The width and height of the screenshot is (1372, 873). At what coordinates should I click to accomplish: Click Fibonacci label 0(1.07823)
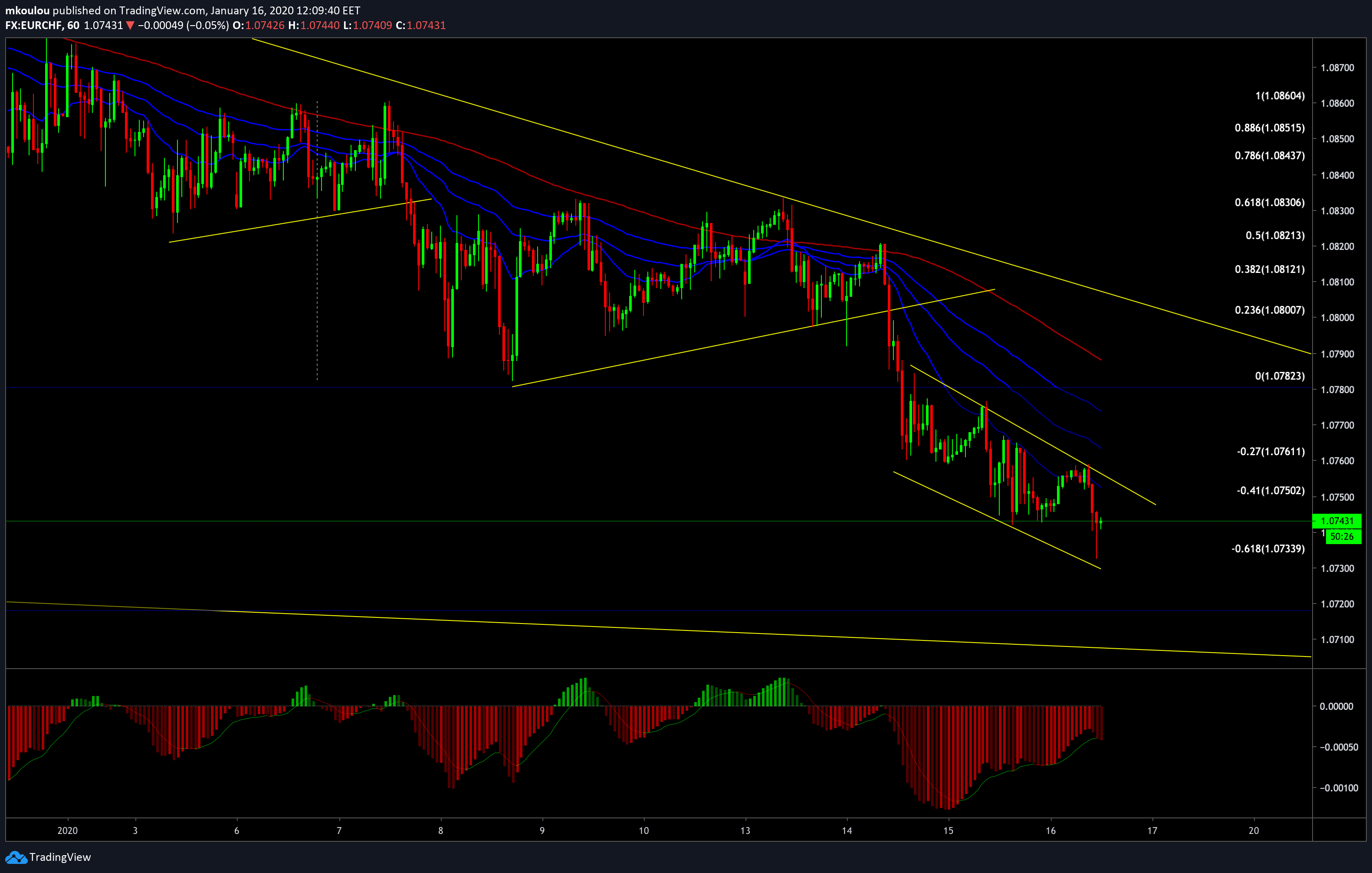pos(1280,376)
